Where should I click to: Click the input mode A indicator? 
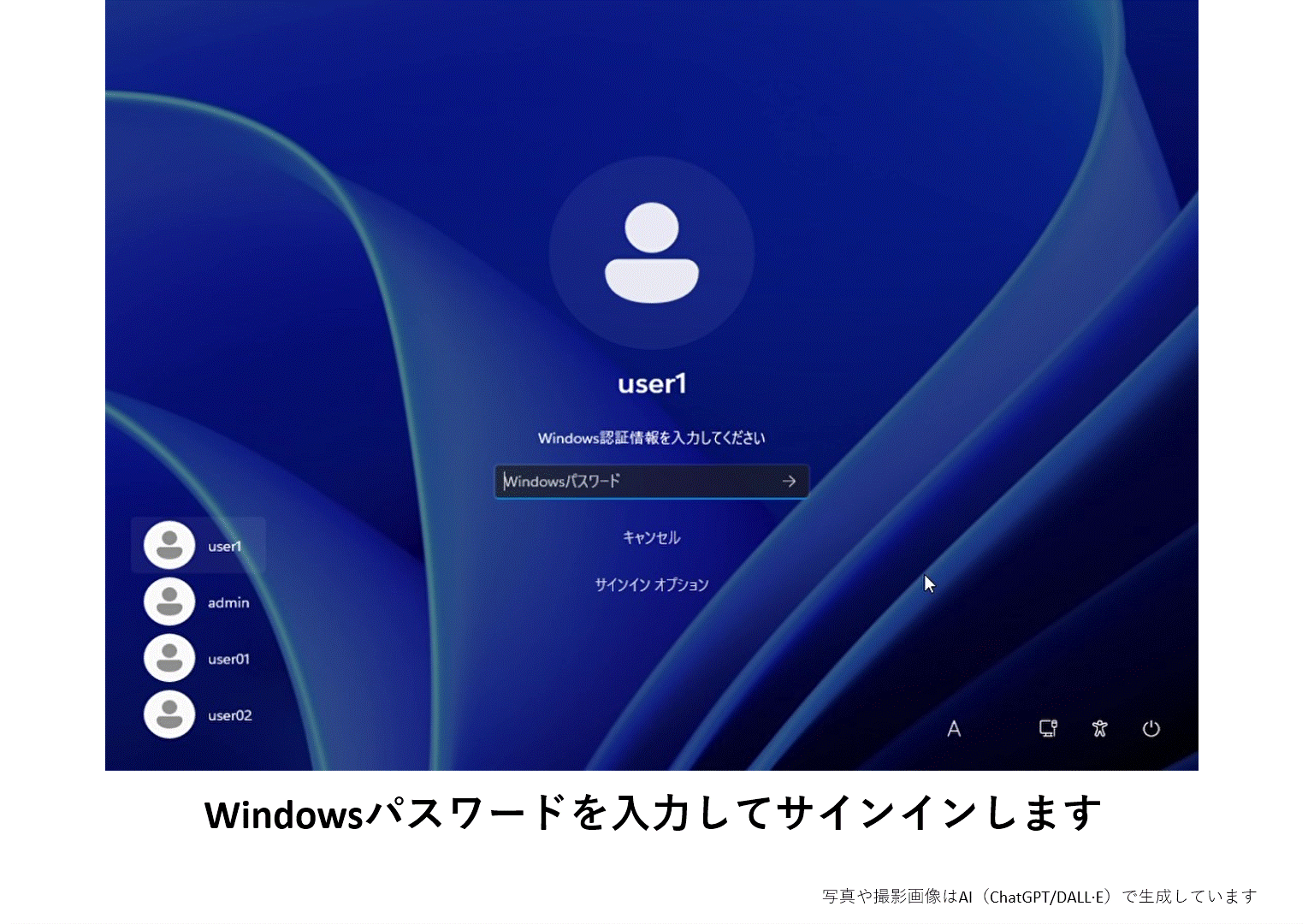[954, 729]
